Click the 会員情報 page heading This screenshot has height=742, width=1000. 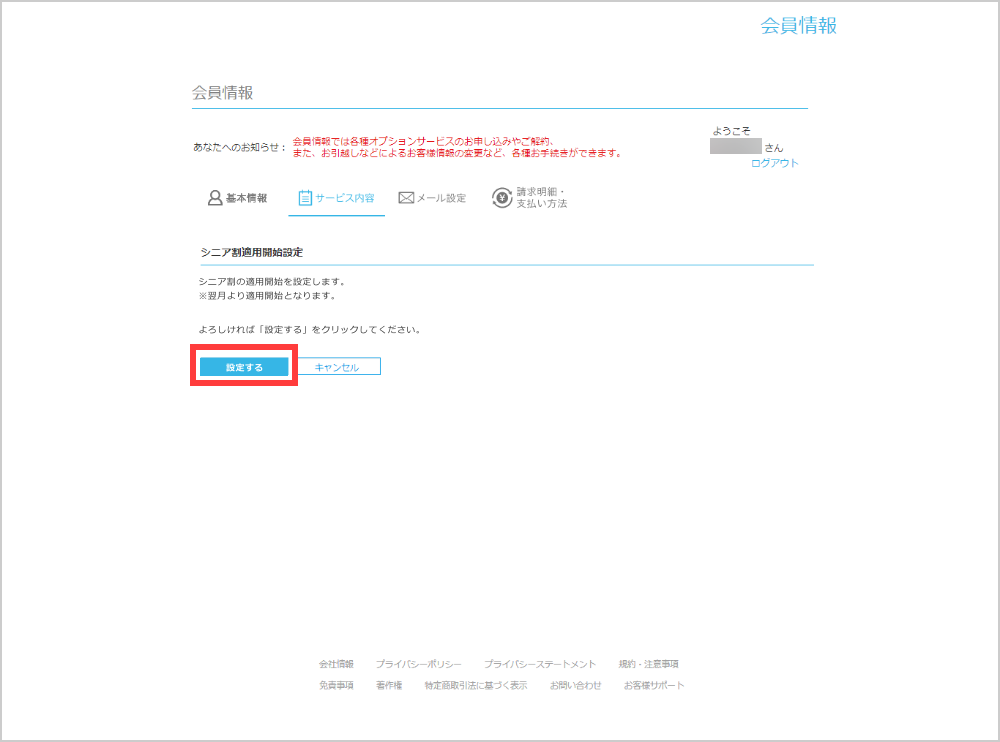coord(223,93)
